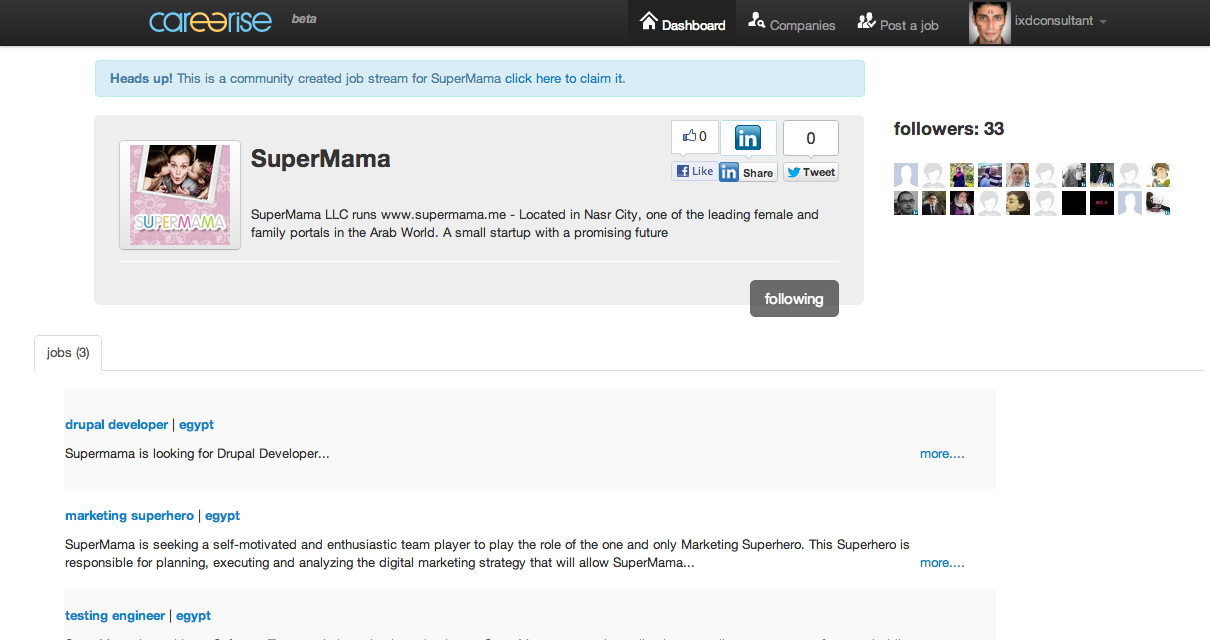
Task: Click the Facebook Like button
Action: pyautogui.click(x=694, y=171)
